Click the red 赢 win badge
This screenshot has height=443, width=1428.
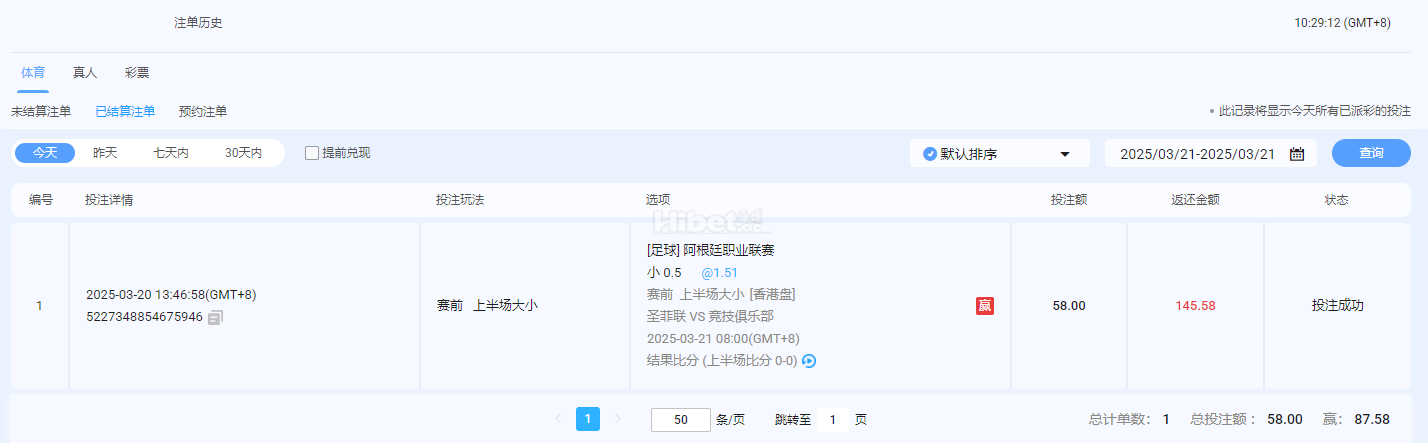click(985, 306)
